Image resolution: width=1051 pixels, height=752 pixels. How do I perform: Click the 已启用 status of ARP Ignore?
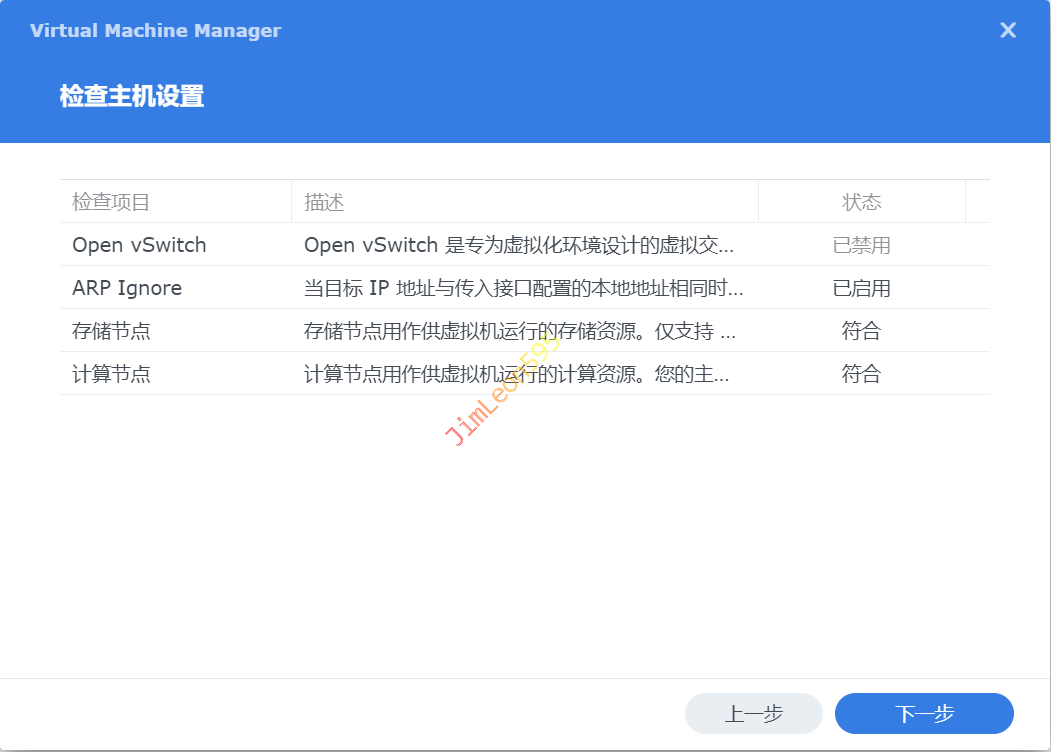coord(861,288)
